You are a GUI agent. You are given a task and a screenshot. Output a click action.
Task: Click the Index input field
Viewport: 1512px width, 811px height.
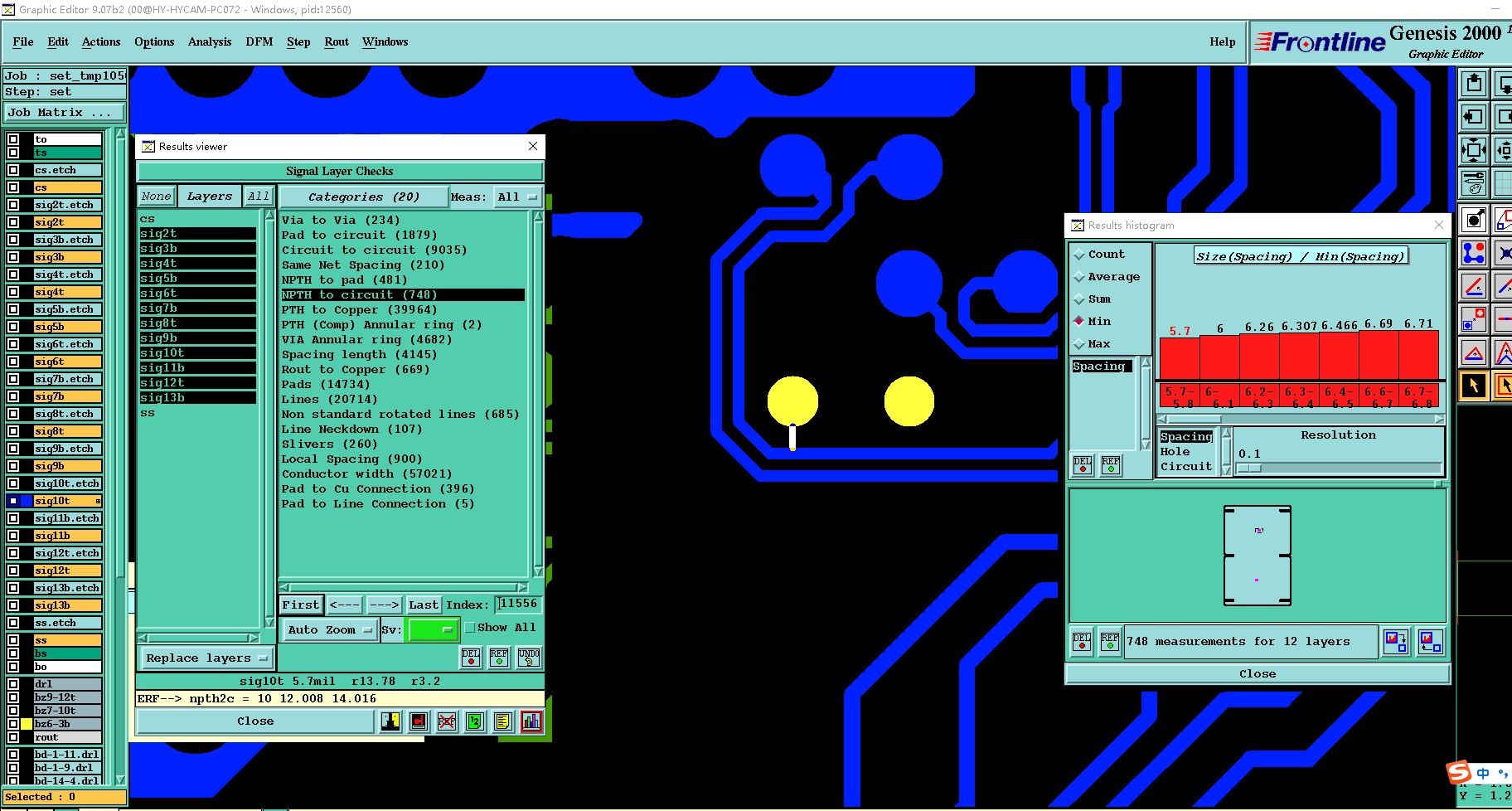tap(519, 605)
